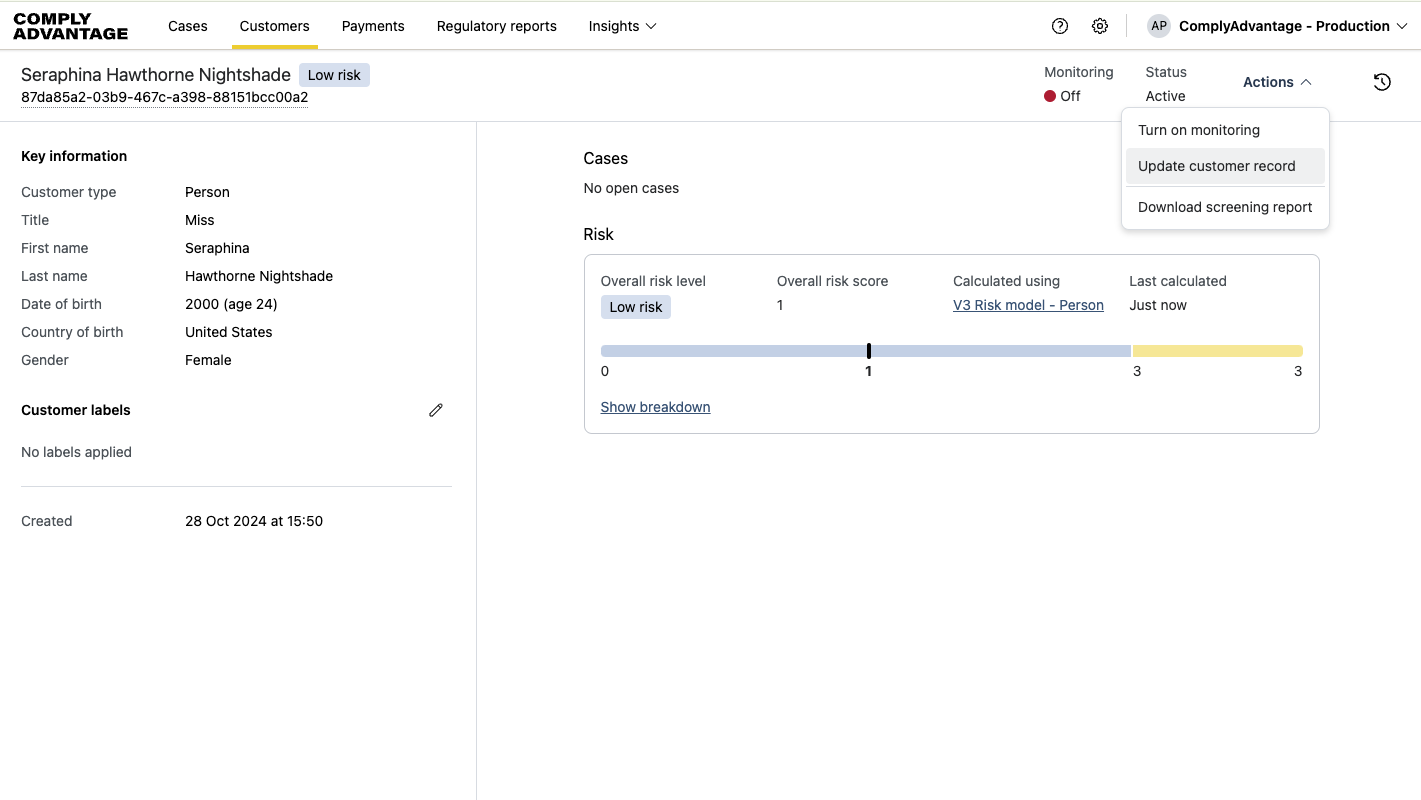This screenshot has width=1421, height=800.
Task: Click the AP user avatar
Action: (x=1158, y=26)
